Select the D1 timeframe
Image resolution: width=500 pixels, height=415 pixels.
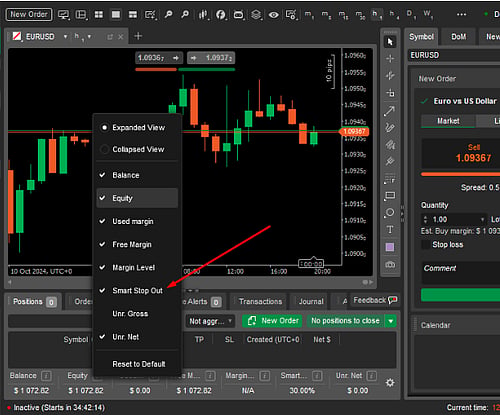(x=410, y=14)
